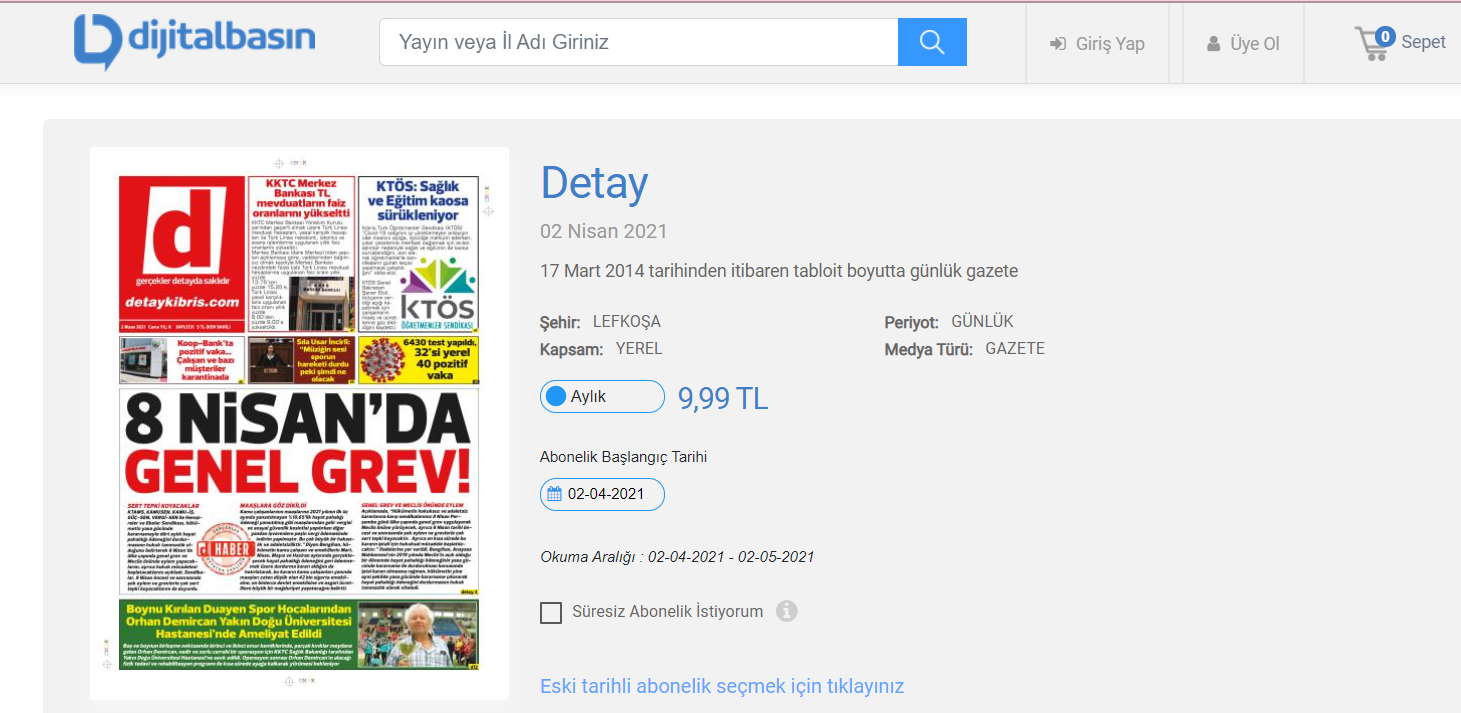Click Eski tarihli abonelik seçmek link
Viewport: 1461px width, 713px height.
pos(721,686)
